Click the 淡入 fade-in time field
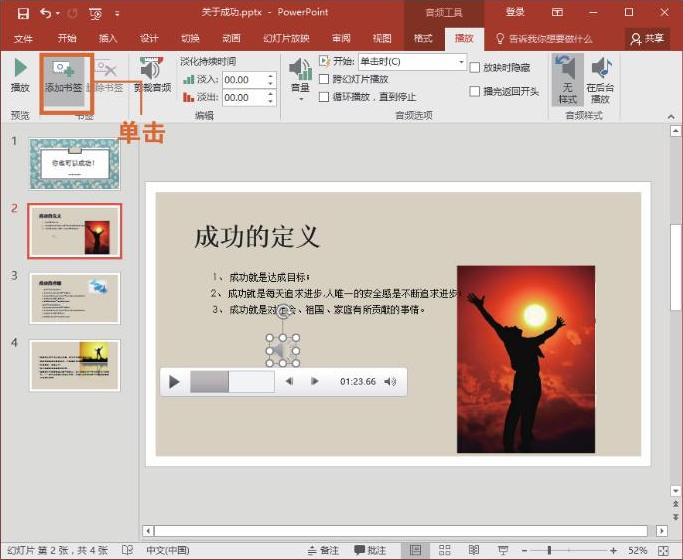This screenshot has width=683, height=560. tap(243, 80)
